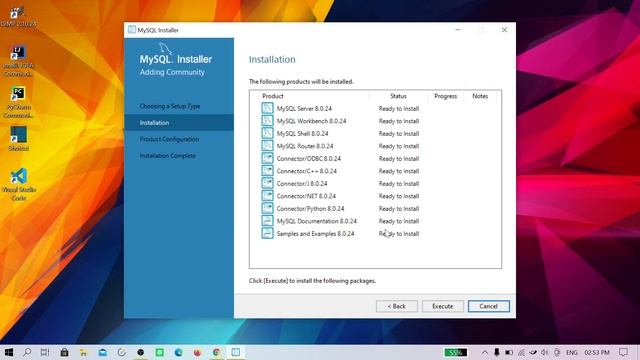Screen dimensions: 640x360
Task: Open the notification center
Action: click(x=623, y=352)
